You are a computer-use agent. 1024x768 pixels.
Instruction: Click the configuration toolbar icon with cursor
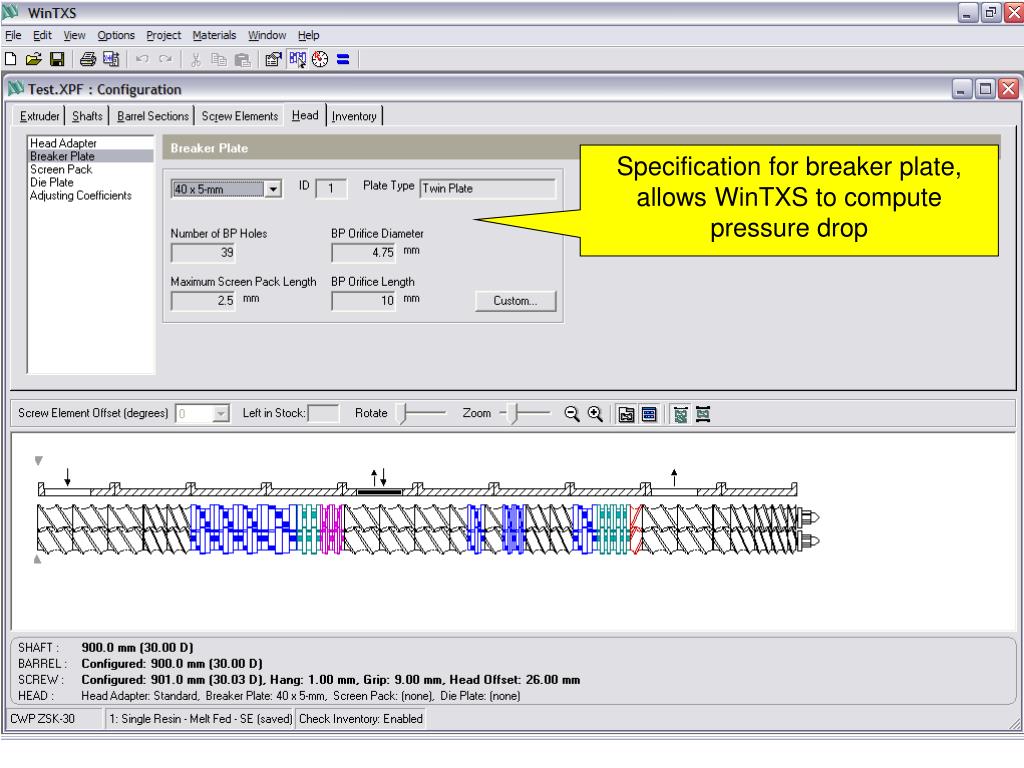[x=297, y=59]
